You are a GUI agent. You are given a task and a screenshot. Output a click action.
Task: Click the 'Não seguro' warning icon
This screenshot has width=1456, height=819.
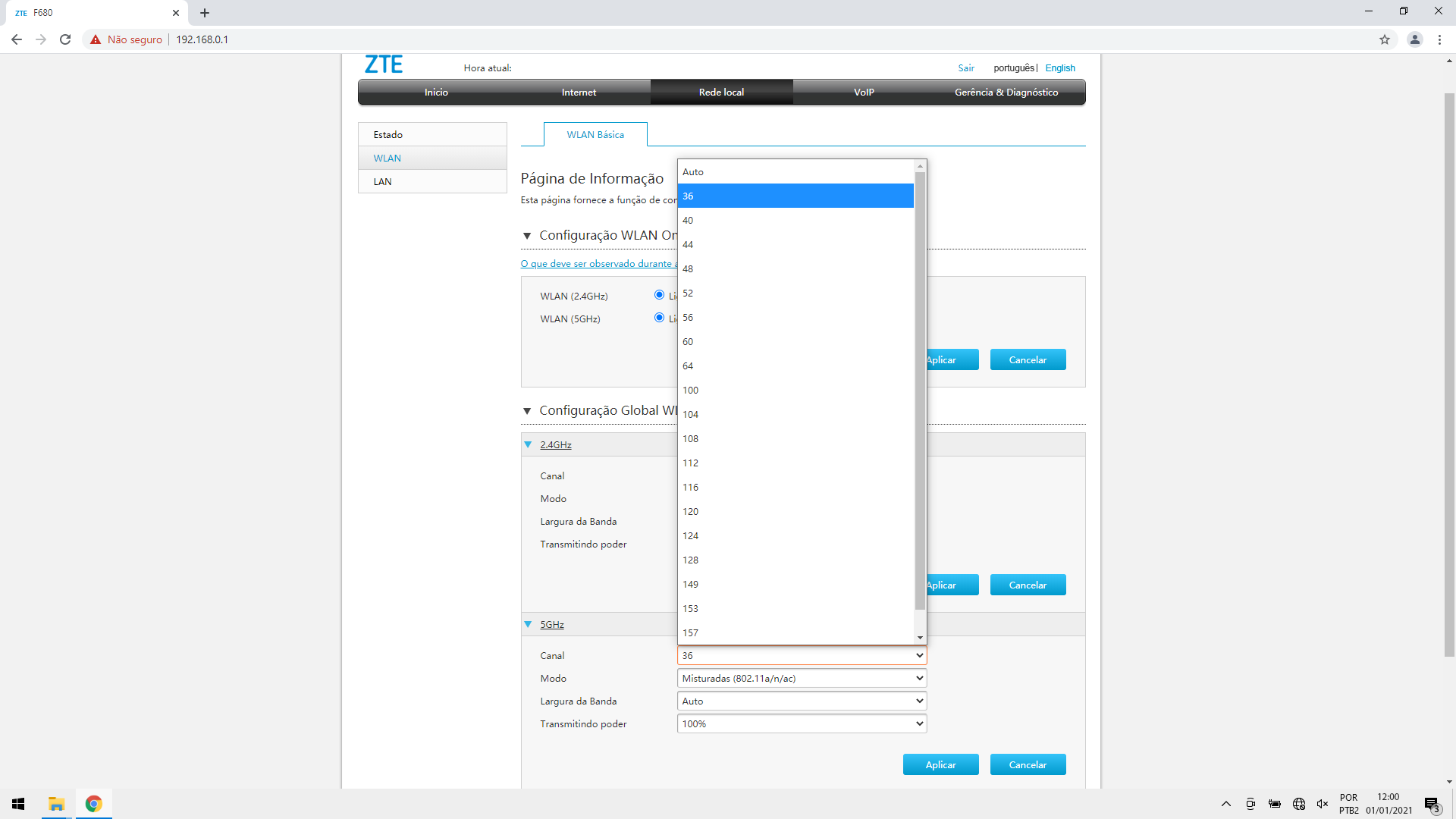(95, 39)
